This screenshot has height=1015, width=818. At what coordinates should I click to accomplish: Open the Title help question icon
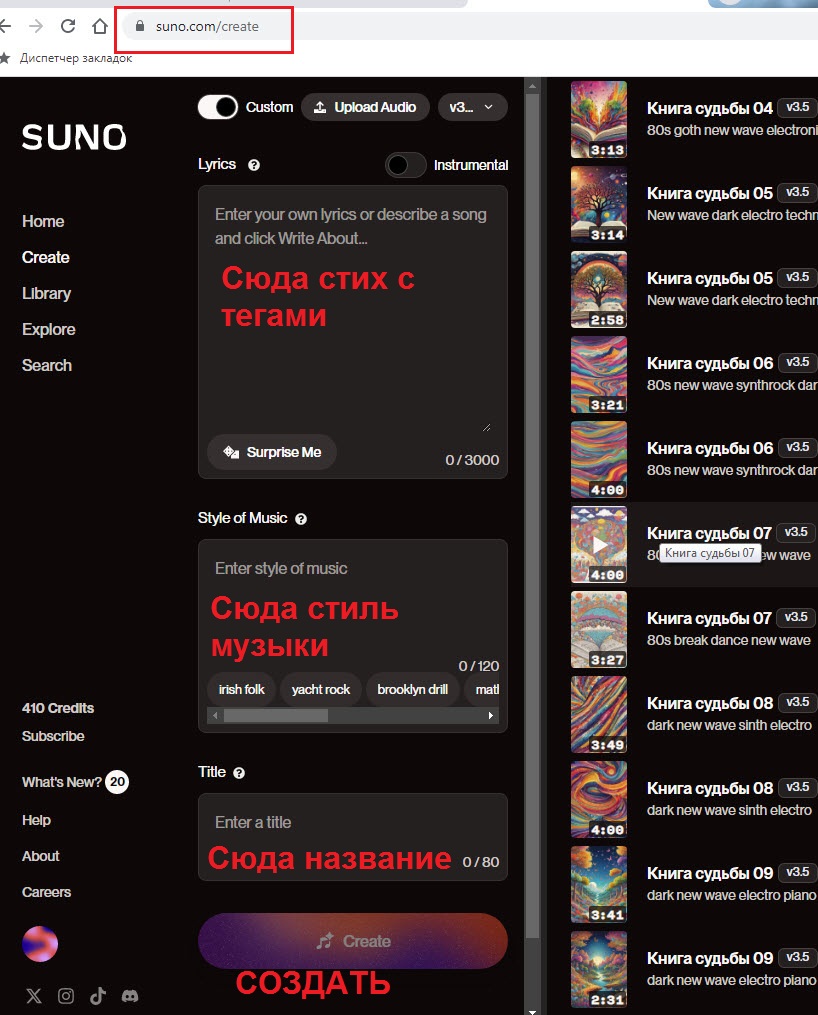point(239,773)
